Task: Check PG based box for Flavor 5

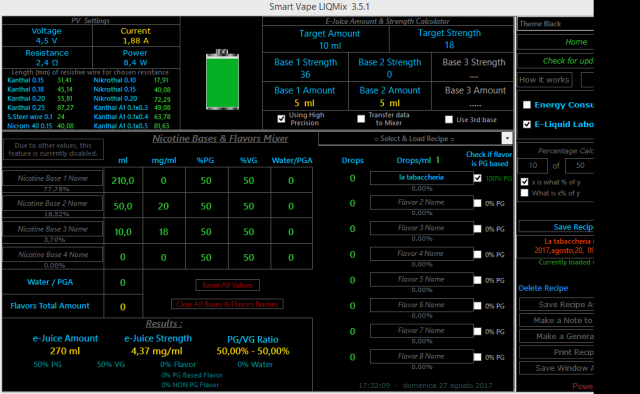Action: 478,280
